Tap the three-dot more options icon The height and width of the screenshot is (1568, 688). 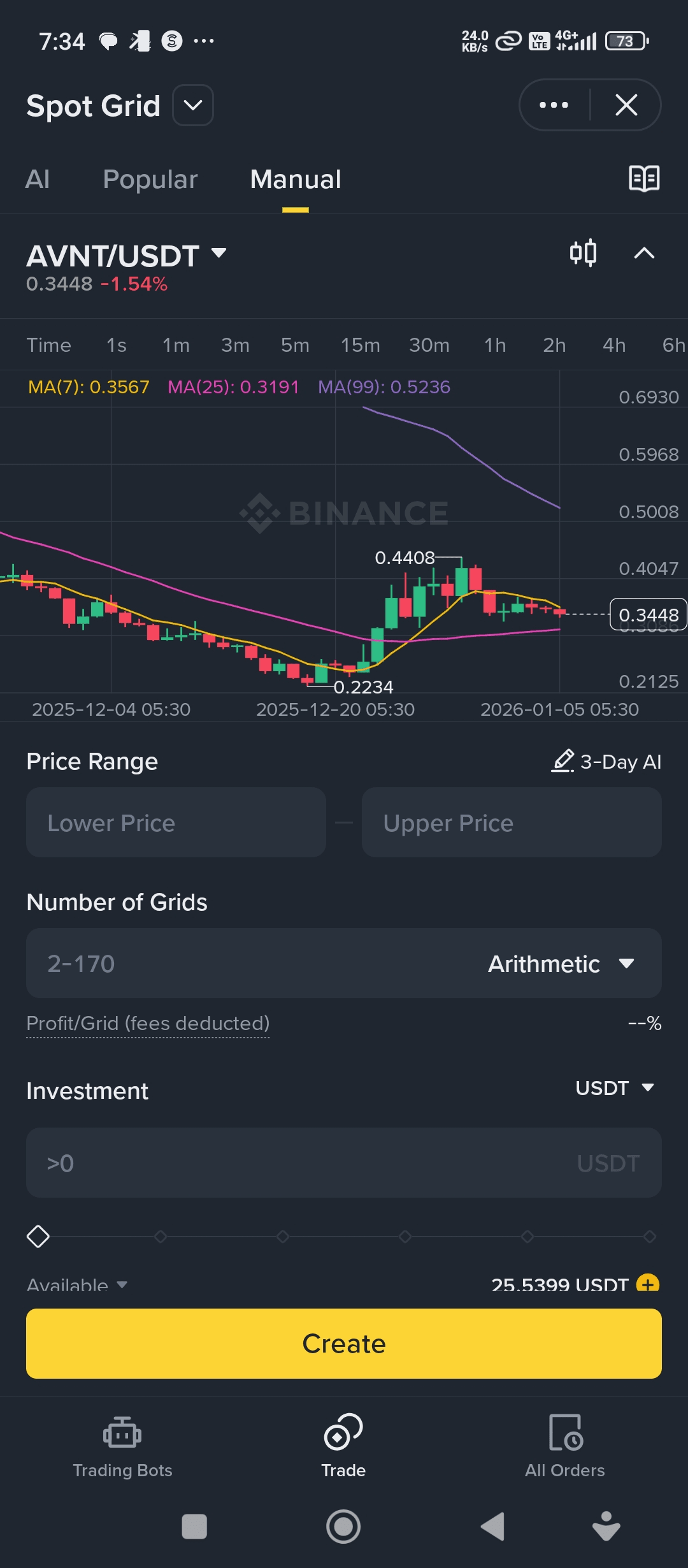tap(554, 105)
